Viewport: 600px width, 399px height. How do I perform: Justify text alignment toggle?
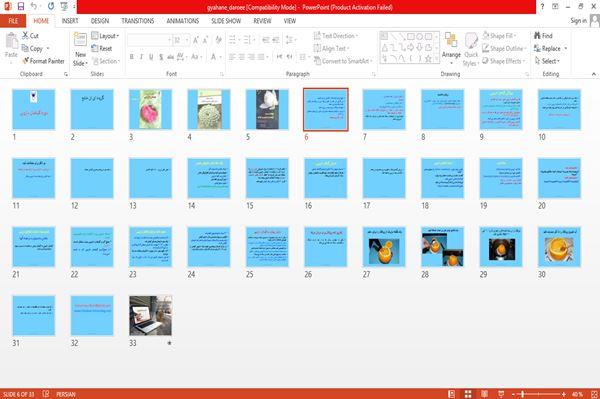click(x=262, y=57)
